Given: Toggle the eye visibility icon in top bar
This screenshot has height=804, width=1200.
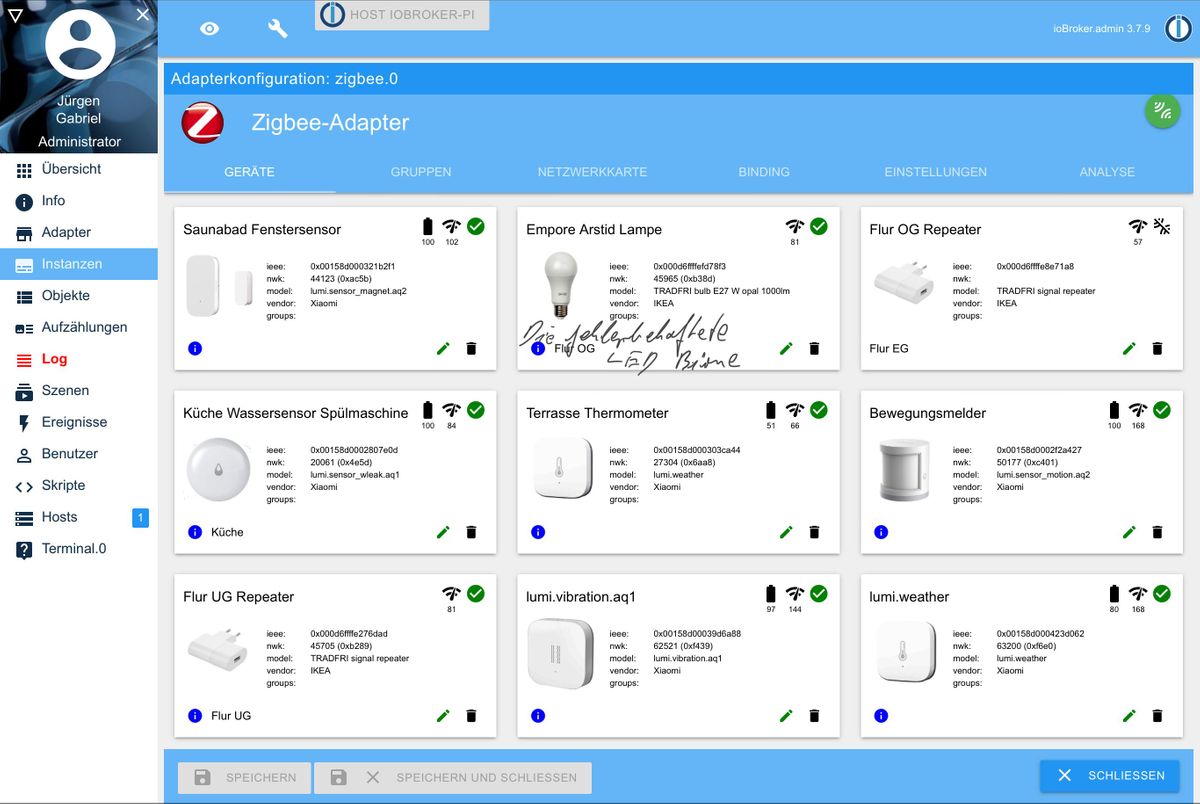Looking at the screenshot, I should [209, 29].
